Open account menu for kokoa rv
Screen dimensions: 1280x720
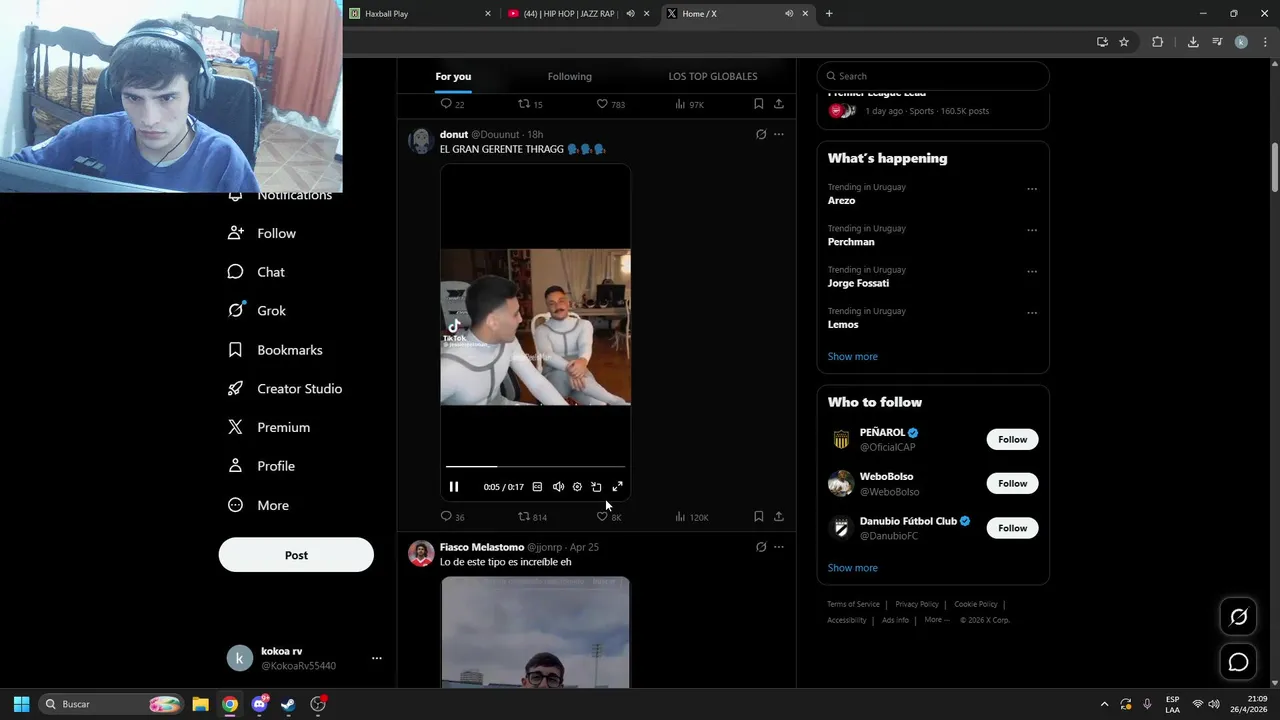click(304, 658)
